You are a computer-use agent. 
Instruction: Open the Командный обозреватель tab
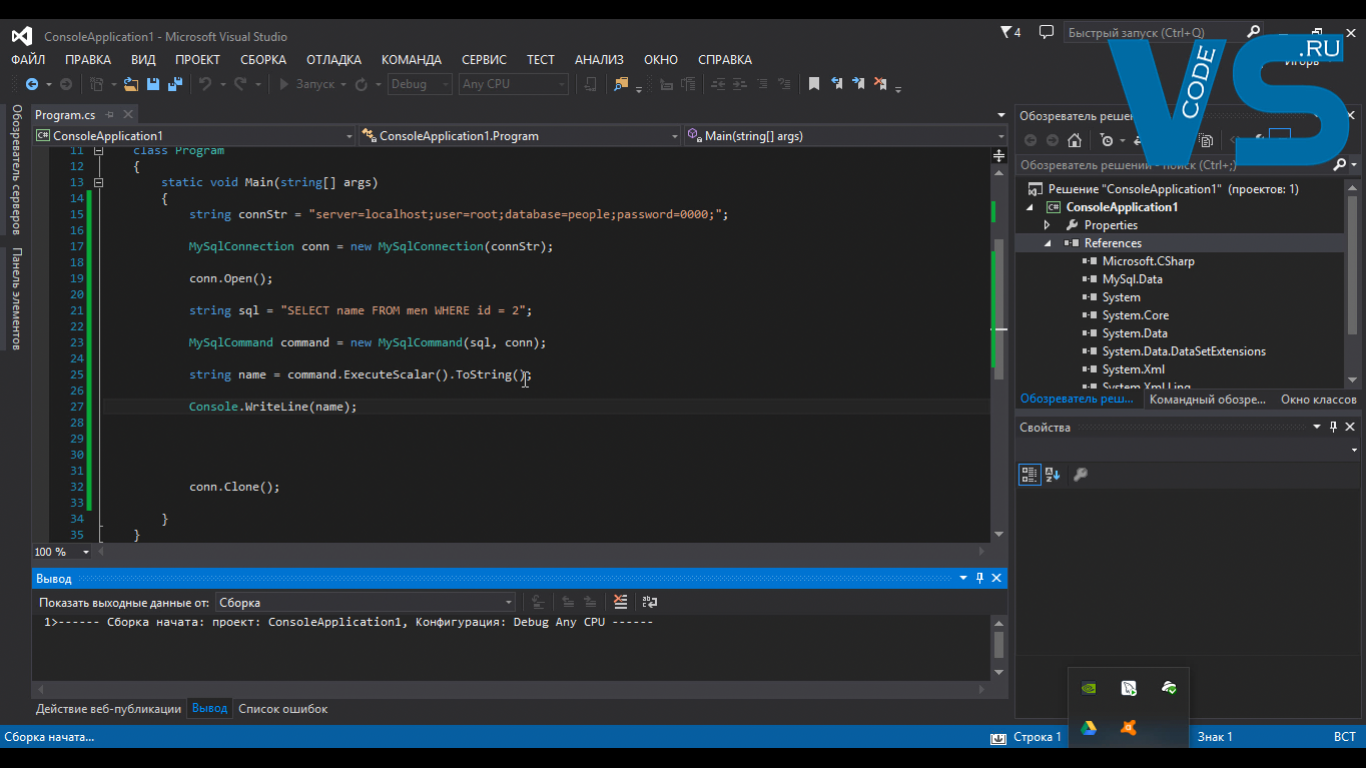(x=1207, y=400)
